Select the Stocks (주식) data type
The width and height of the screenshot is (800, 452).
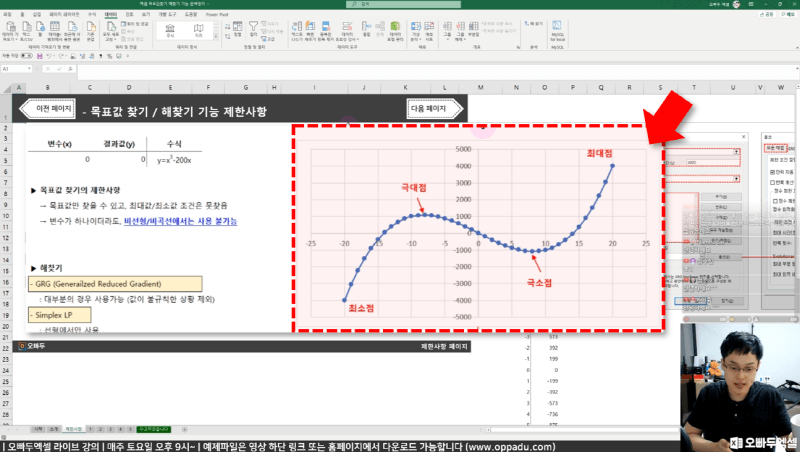pos(170,31)
